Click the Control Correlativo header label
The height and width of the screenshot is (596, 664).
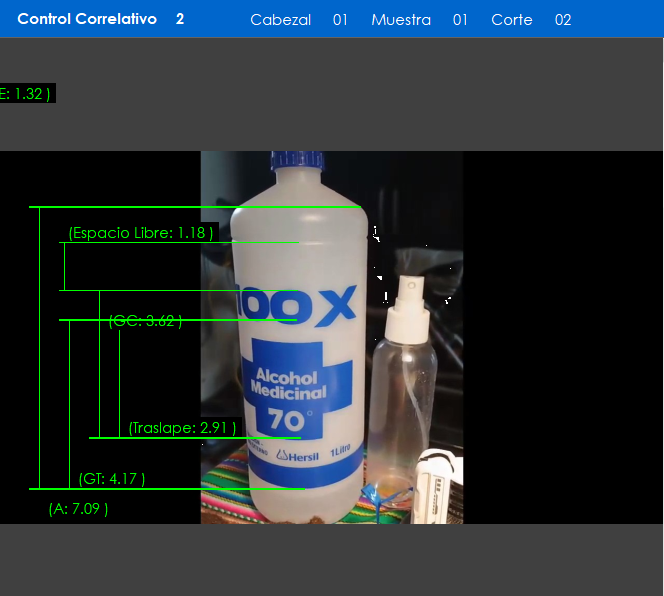click(87, 19)
